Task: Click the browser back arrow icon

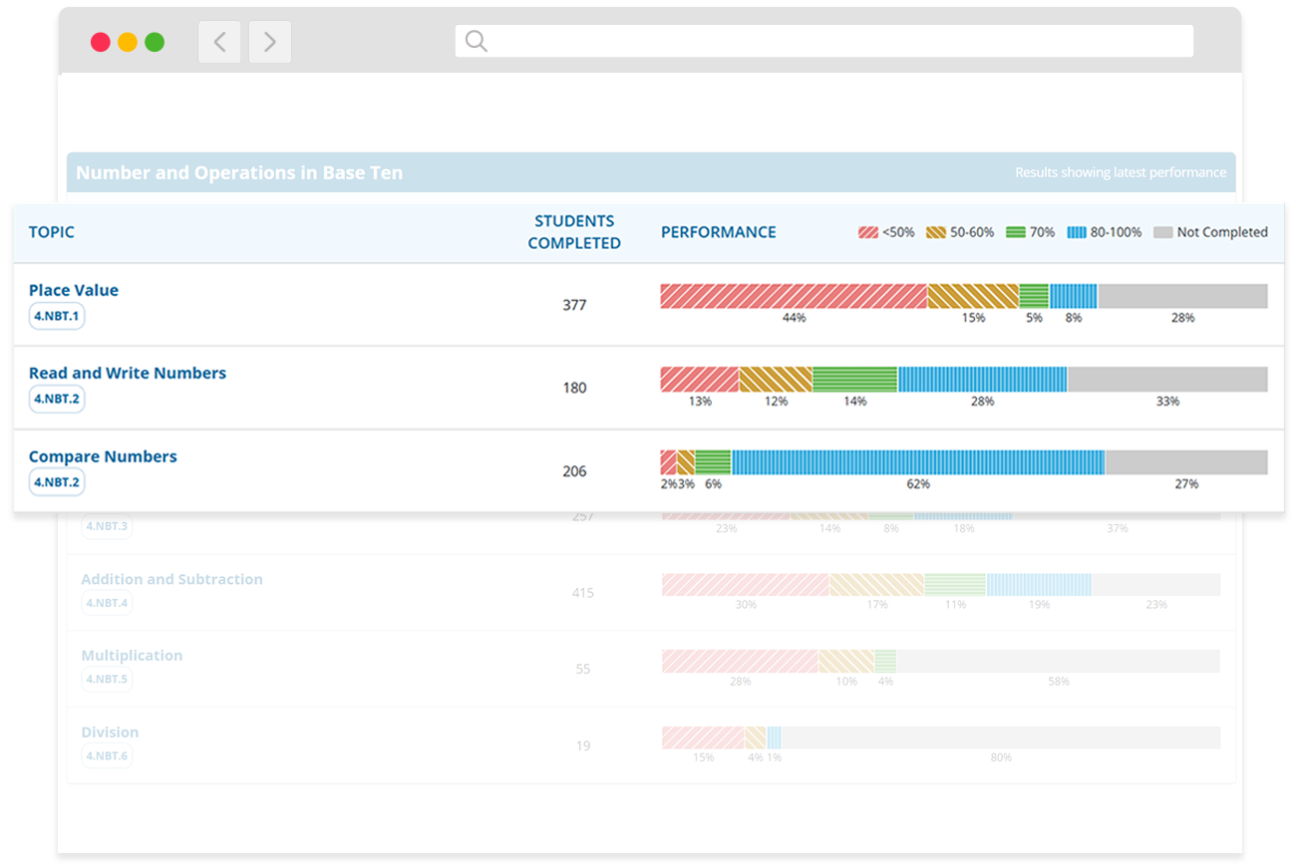Action: (219, 41)
